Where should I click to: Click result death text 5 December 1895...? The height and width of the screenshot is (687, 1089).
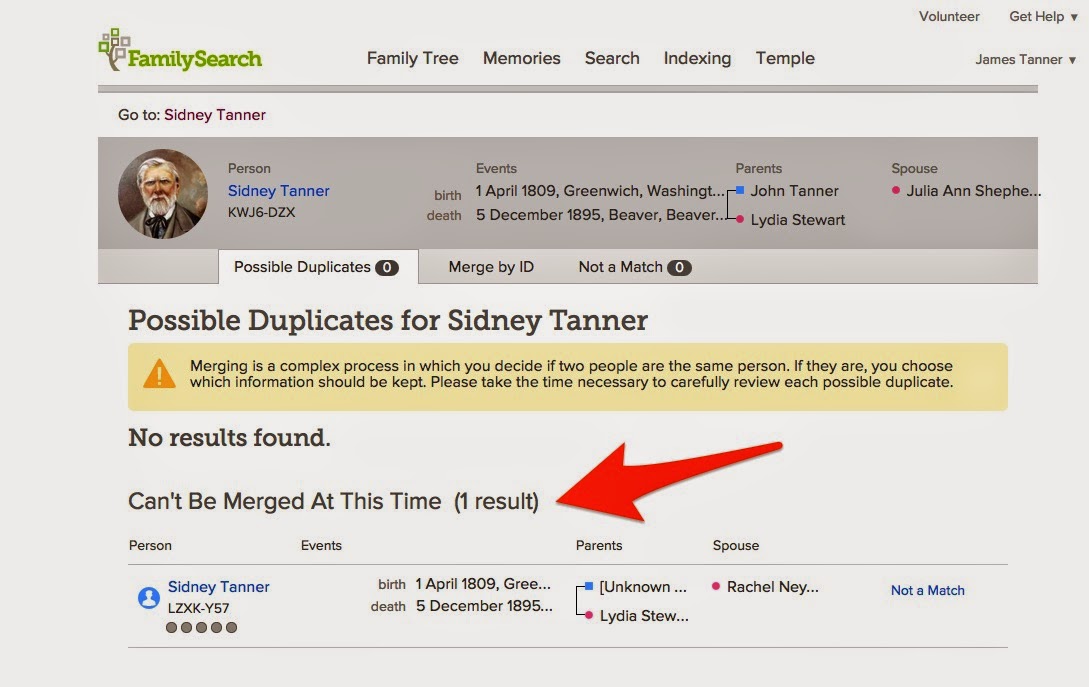[x=484, y=605]
